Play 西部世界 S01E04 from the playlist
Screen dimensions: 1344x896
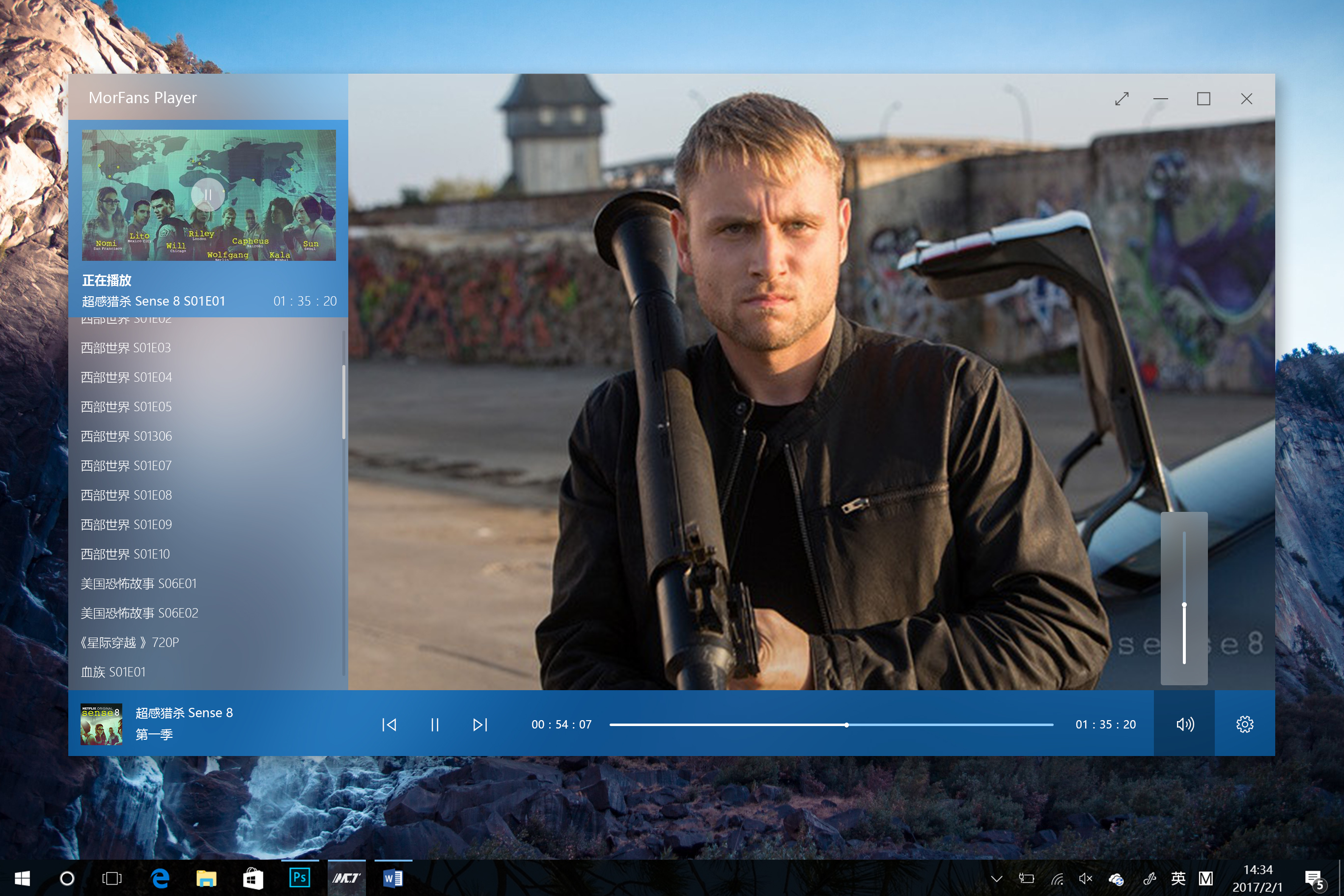click(126, 377)
